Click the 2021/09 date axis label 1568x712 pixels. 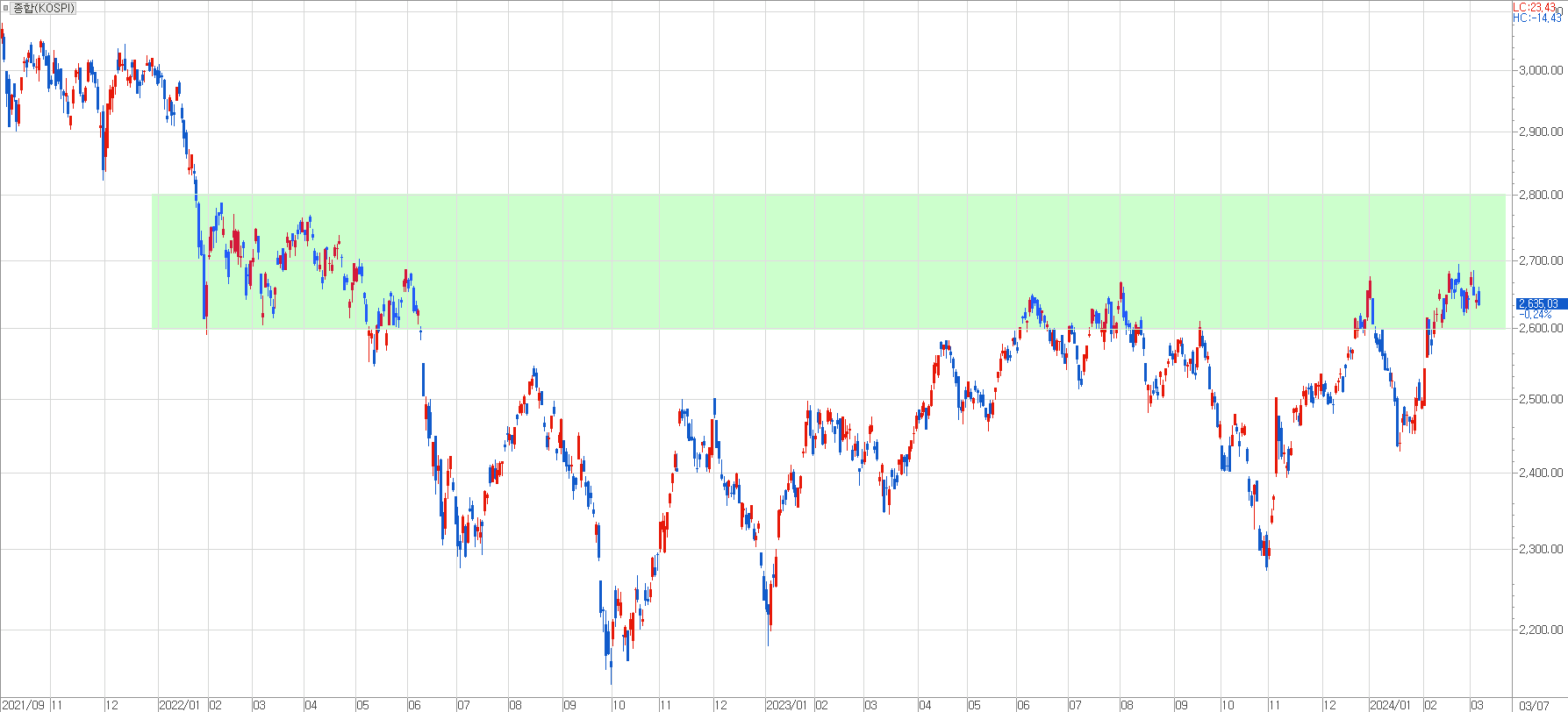coord(23,705)
